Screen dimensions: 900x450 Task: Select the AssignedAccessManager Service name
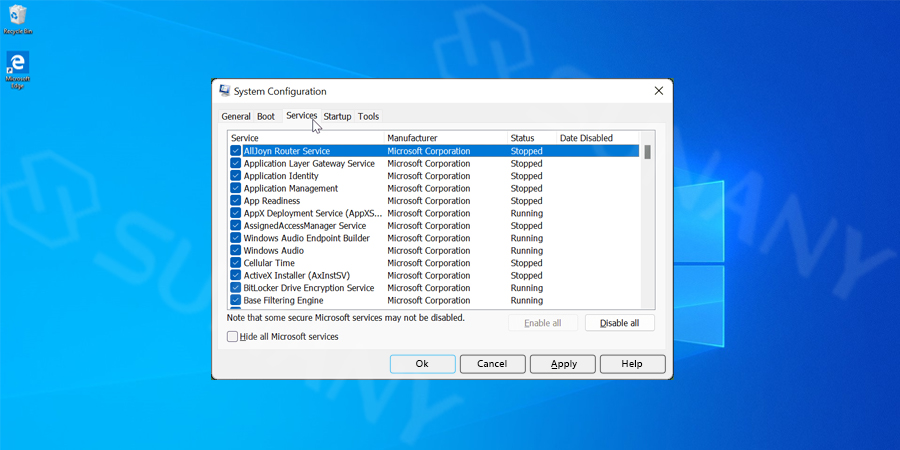305,226
